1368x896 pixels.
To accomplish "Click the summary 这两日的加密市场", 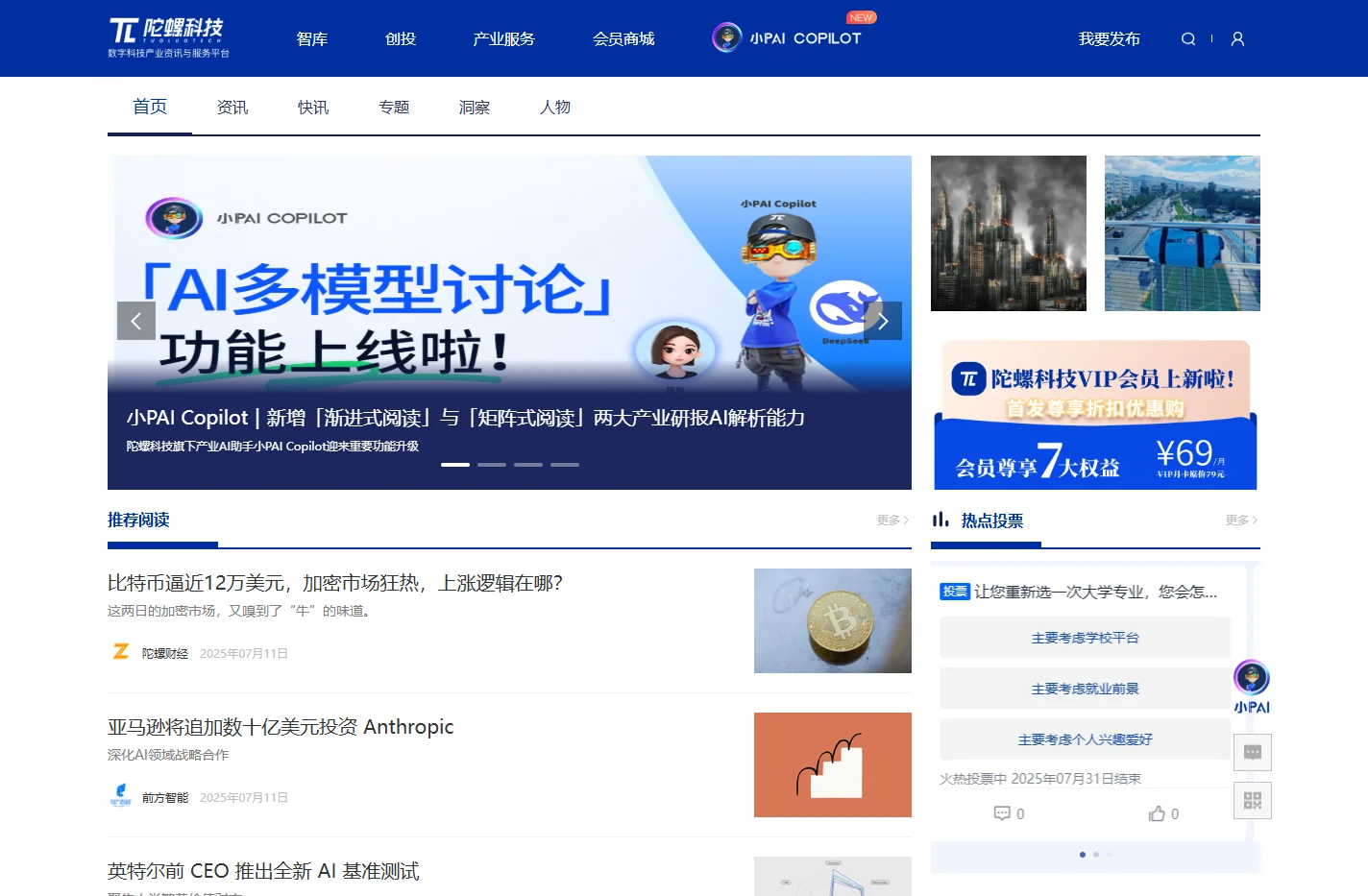I will 241,611.
